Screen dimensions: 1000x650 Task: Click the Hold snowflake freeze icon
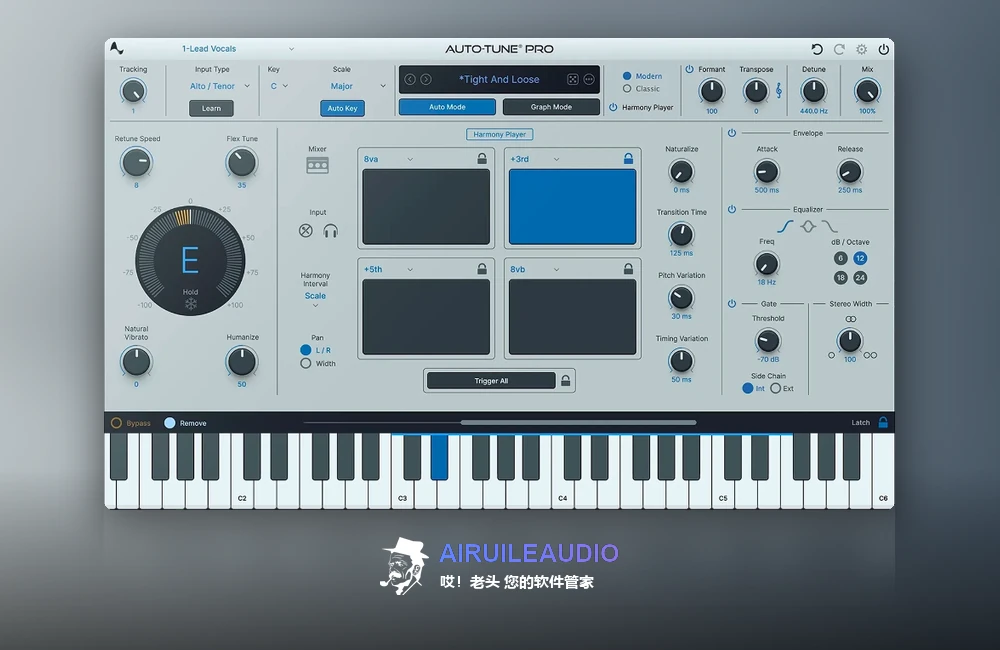pyautogui.click(x=190, y=304)
